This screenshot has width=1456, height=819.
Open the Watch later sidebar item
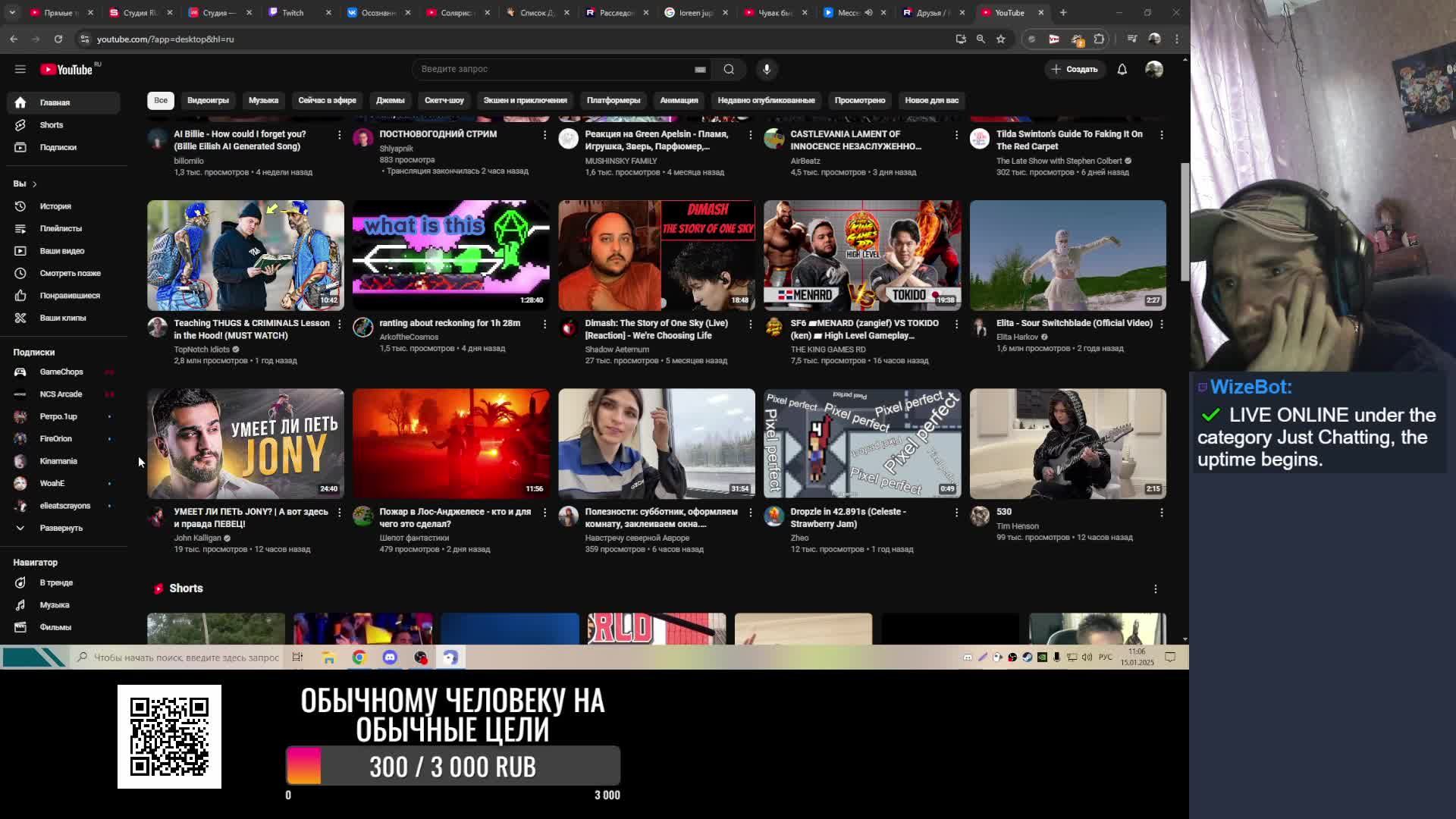[70, 273]
